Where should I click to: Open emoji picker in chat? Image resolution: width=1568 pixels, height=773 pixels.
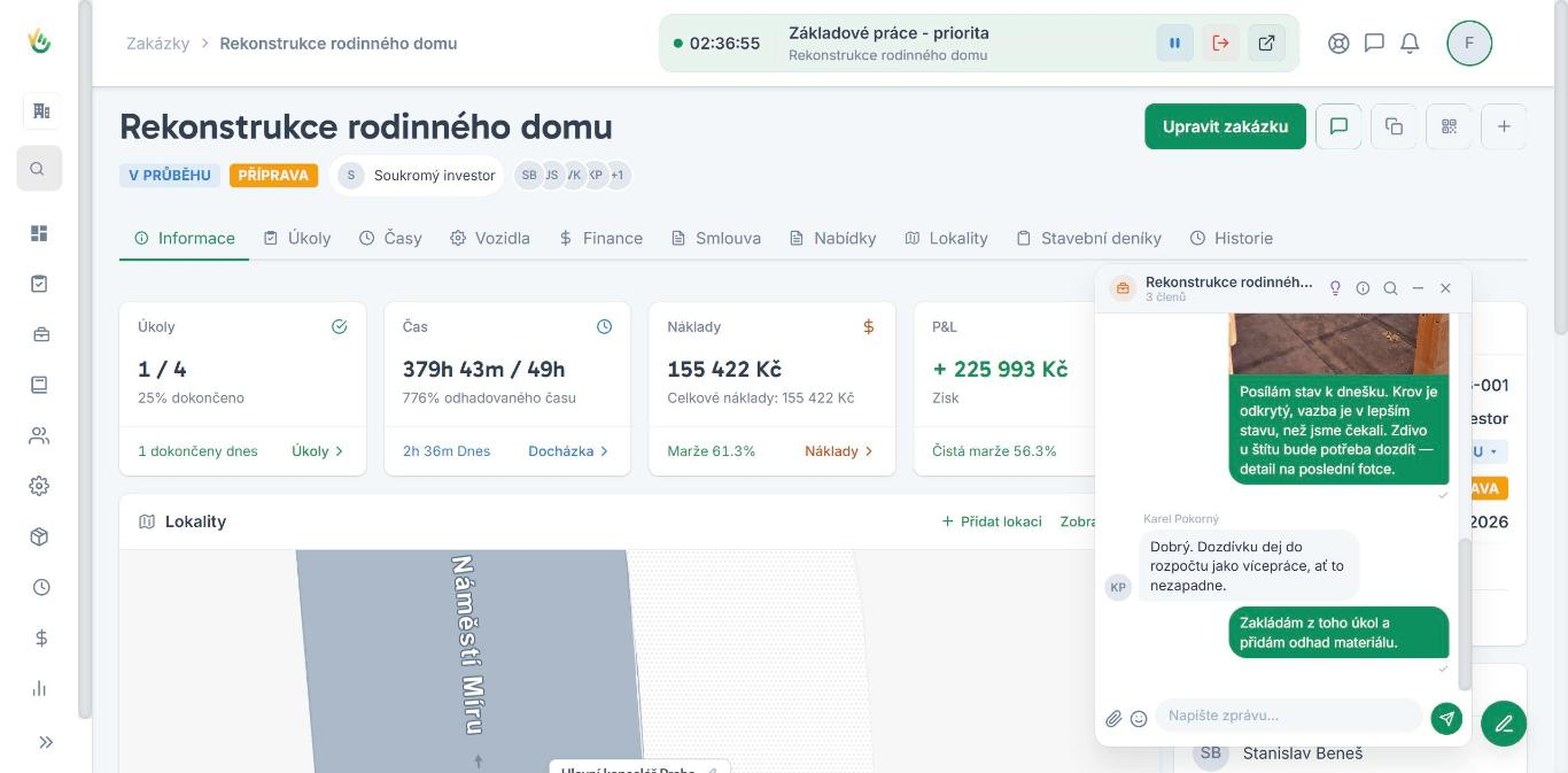click(x=1138, y=718)
